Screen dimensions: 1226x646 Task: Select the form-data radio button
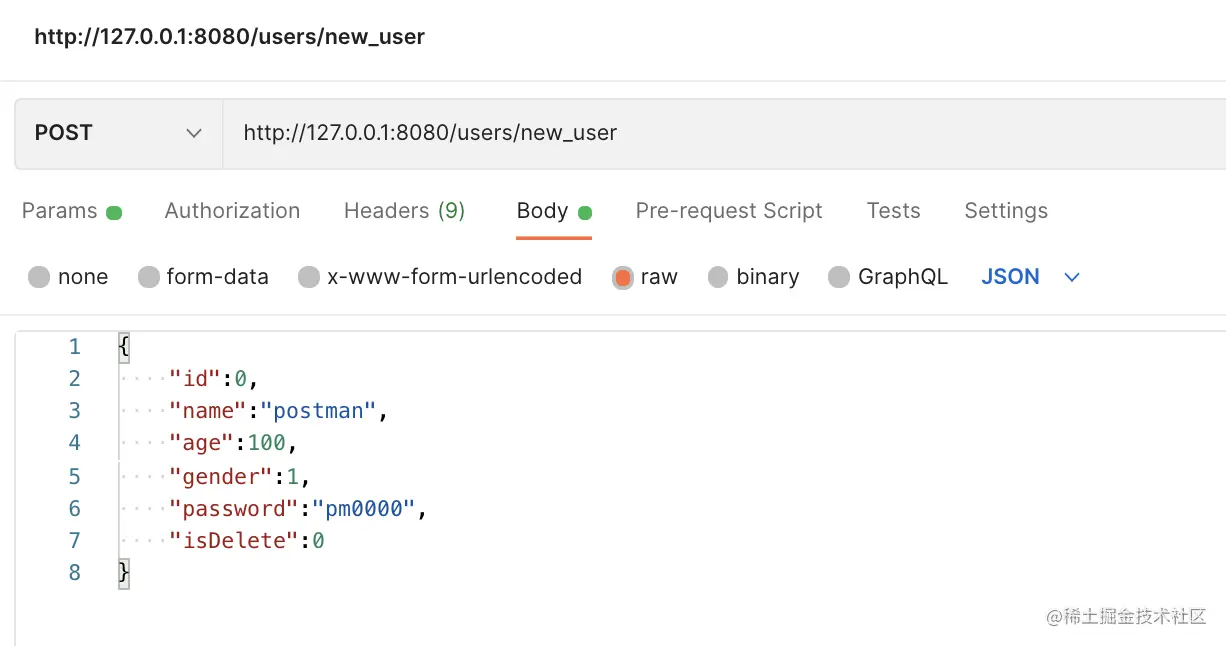[x=149, y=277]
